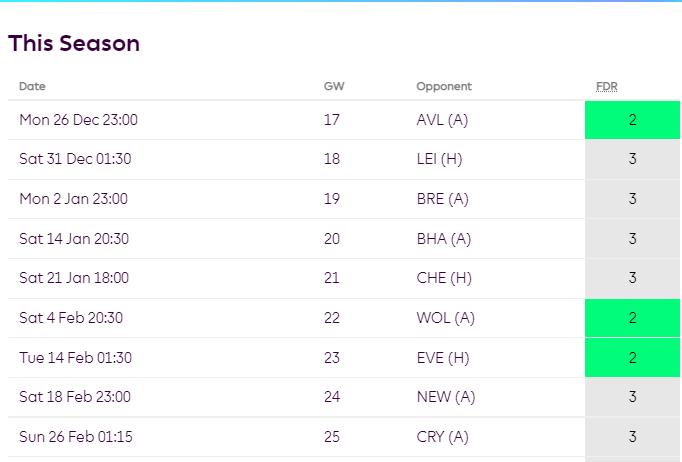
Task: Click green FDR cell for EVE fixture
Action: [632, 357]
